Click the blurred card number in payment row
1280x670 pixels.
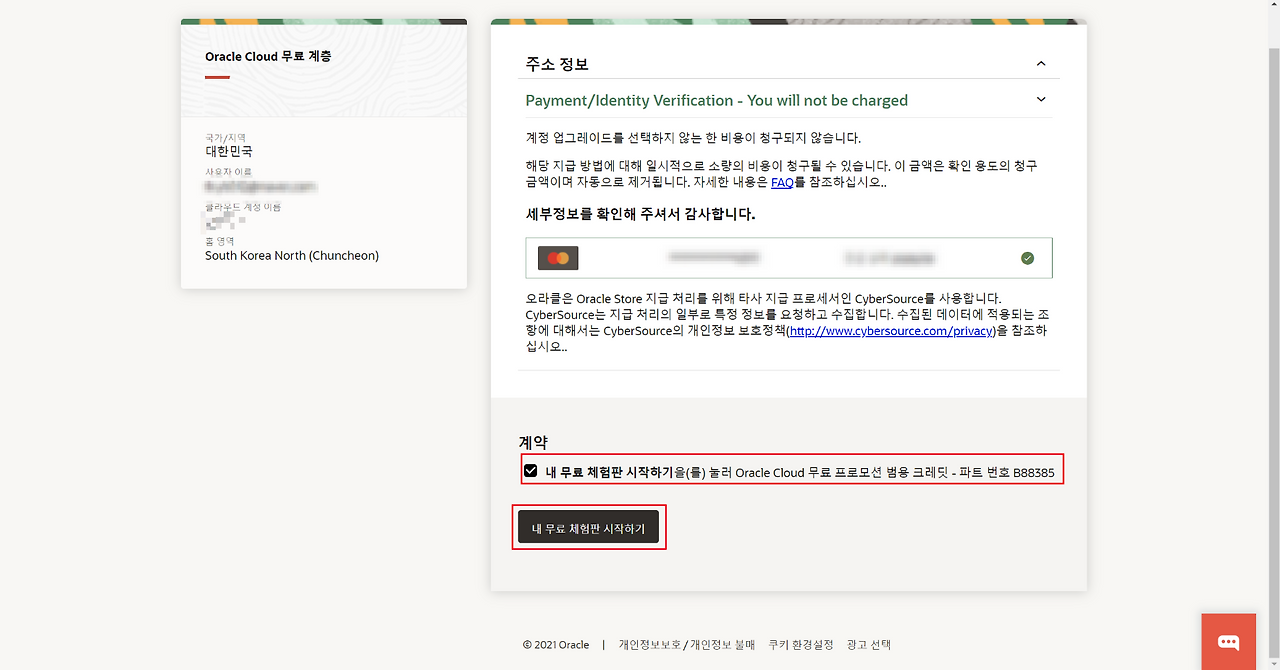click(713, 258)
